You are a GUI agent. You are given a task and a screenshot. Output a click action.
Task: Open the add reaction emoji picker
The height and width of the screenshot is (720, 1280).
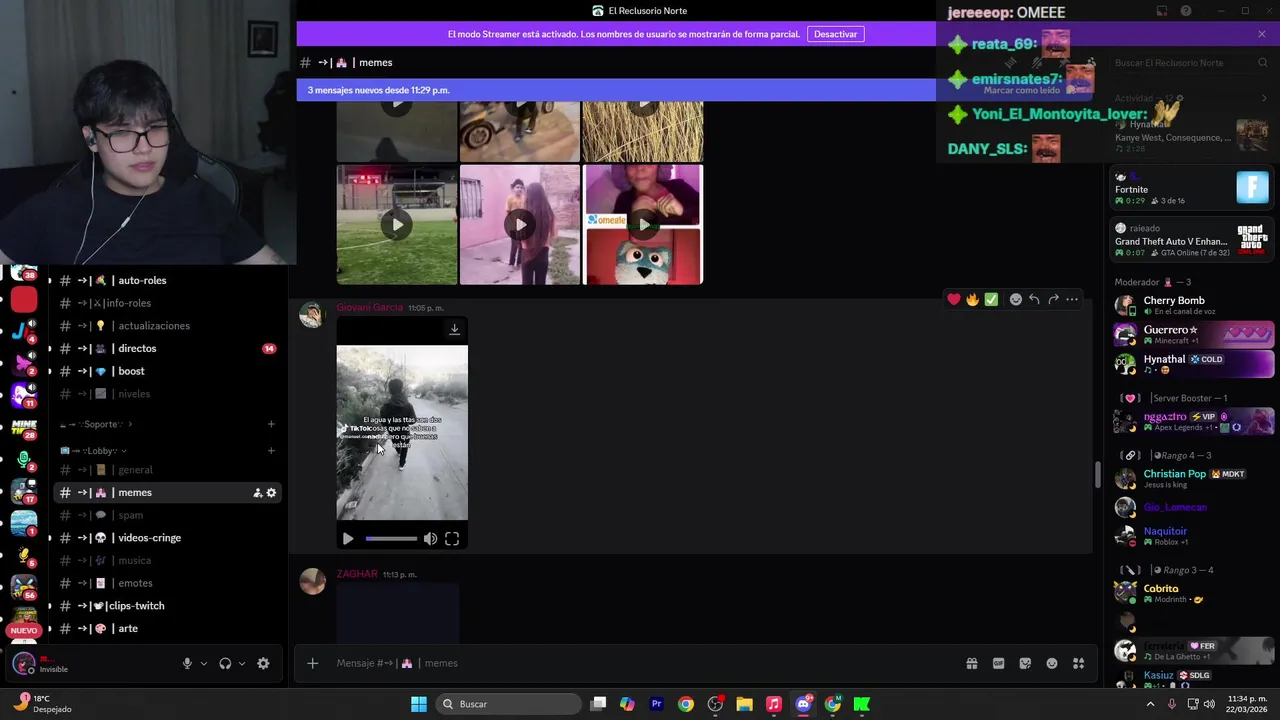(1015, 299)
